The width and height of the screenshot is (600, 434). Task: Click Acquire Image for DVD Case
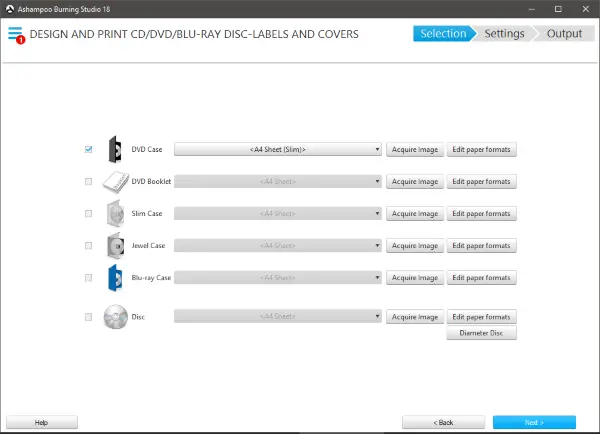[x=415, y=150]
